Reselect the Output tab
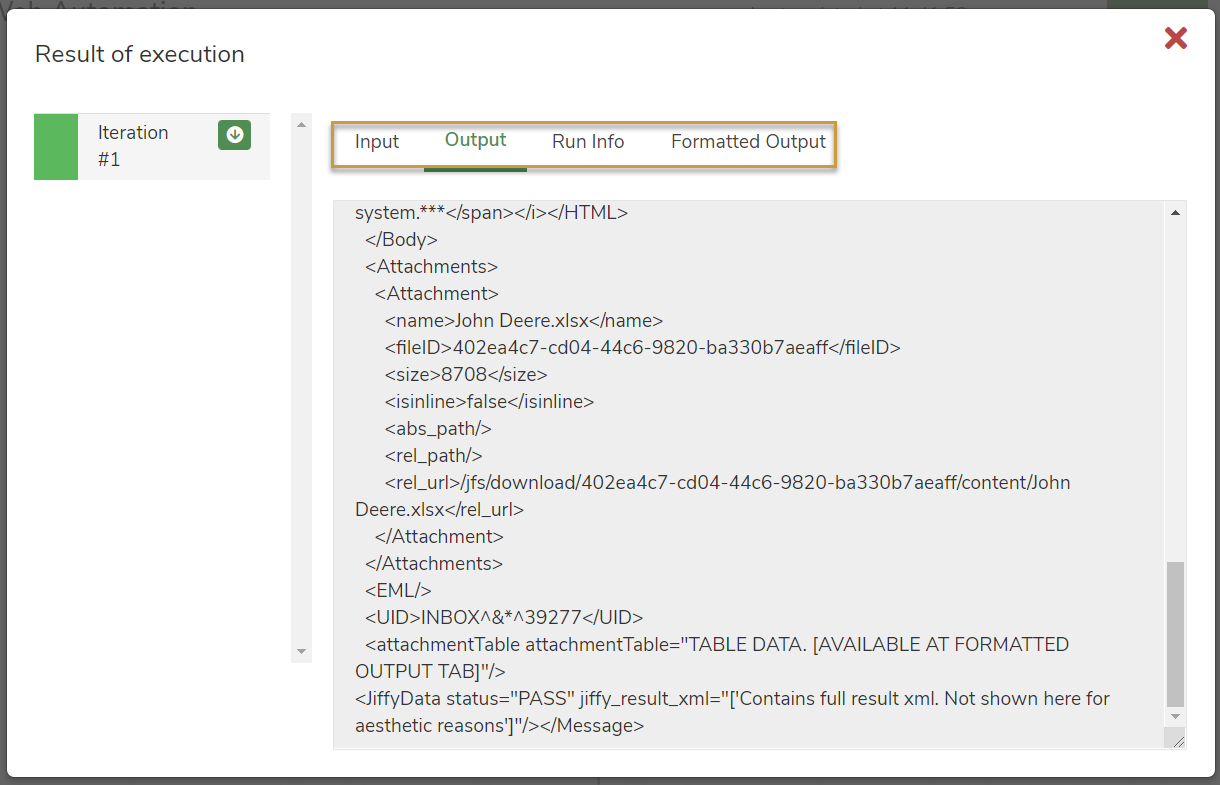1220x785 pixels. [474, 141]
